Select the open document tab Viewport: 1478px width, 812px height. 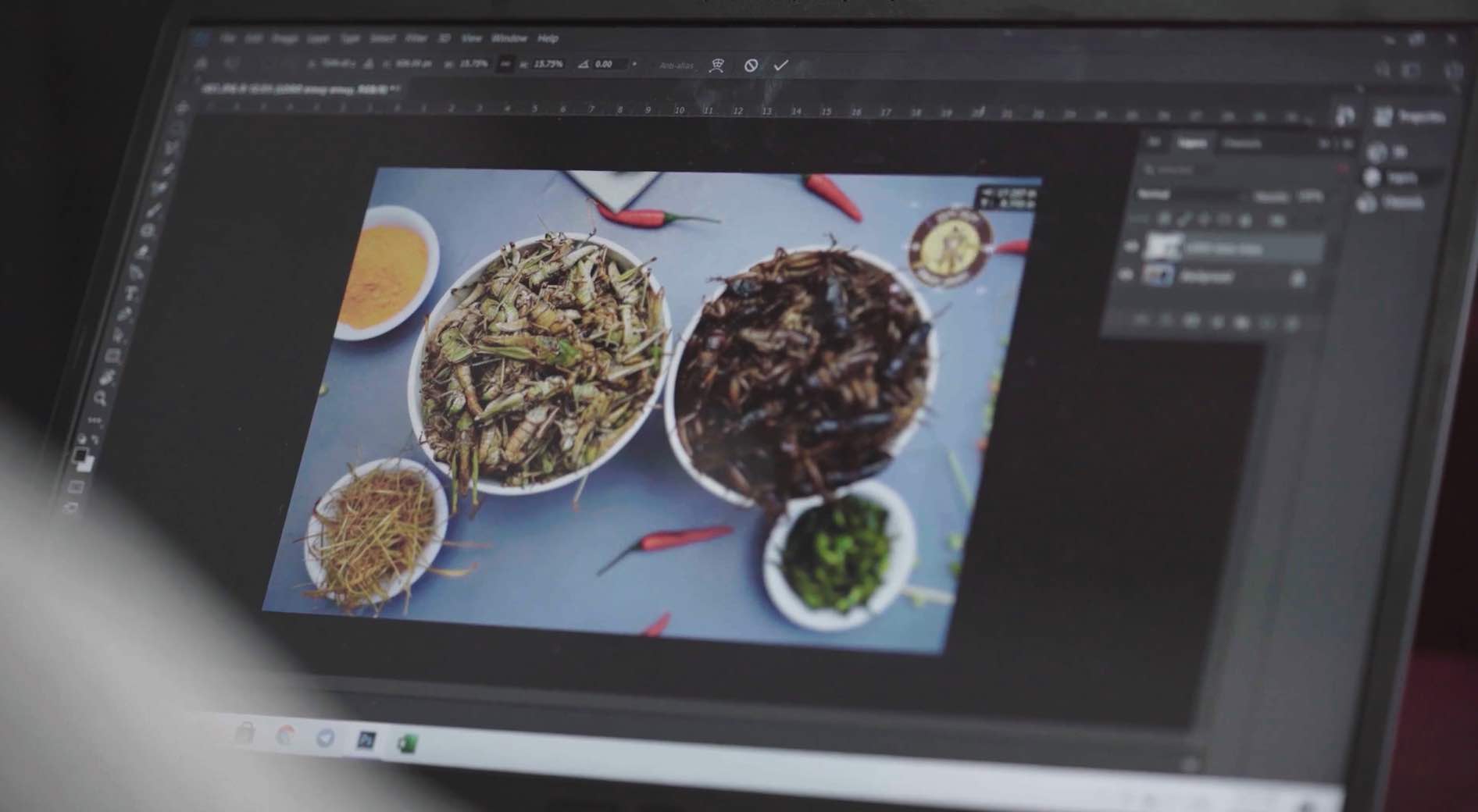point(301,89)
